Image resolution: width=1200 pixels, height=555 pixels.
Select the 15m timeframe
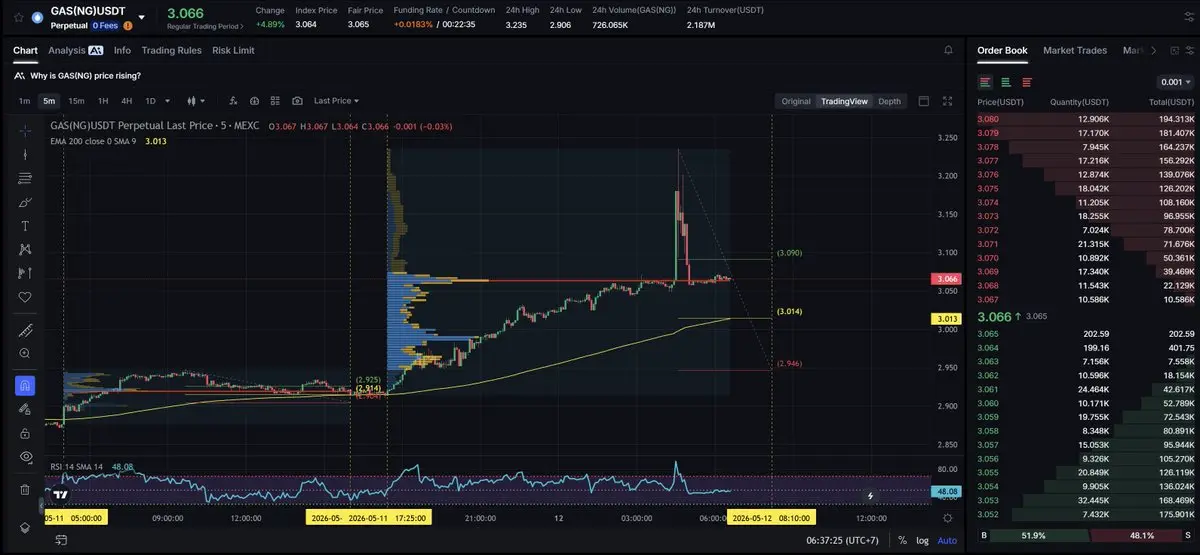click(76, 101)
